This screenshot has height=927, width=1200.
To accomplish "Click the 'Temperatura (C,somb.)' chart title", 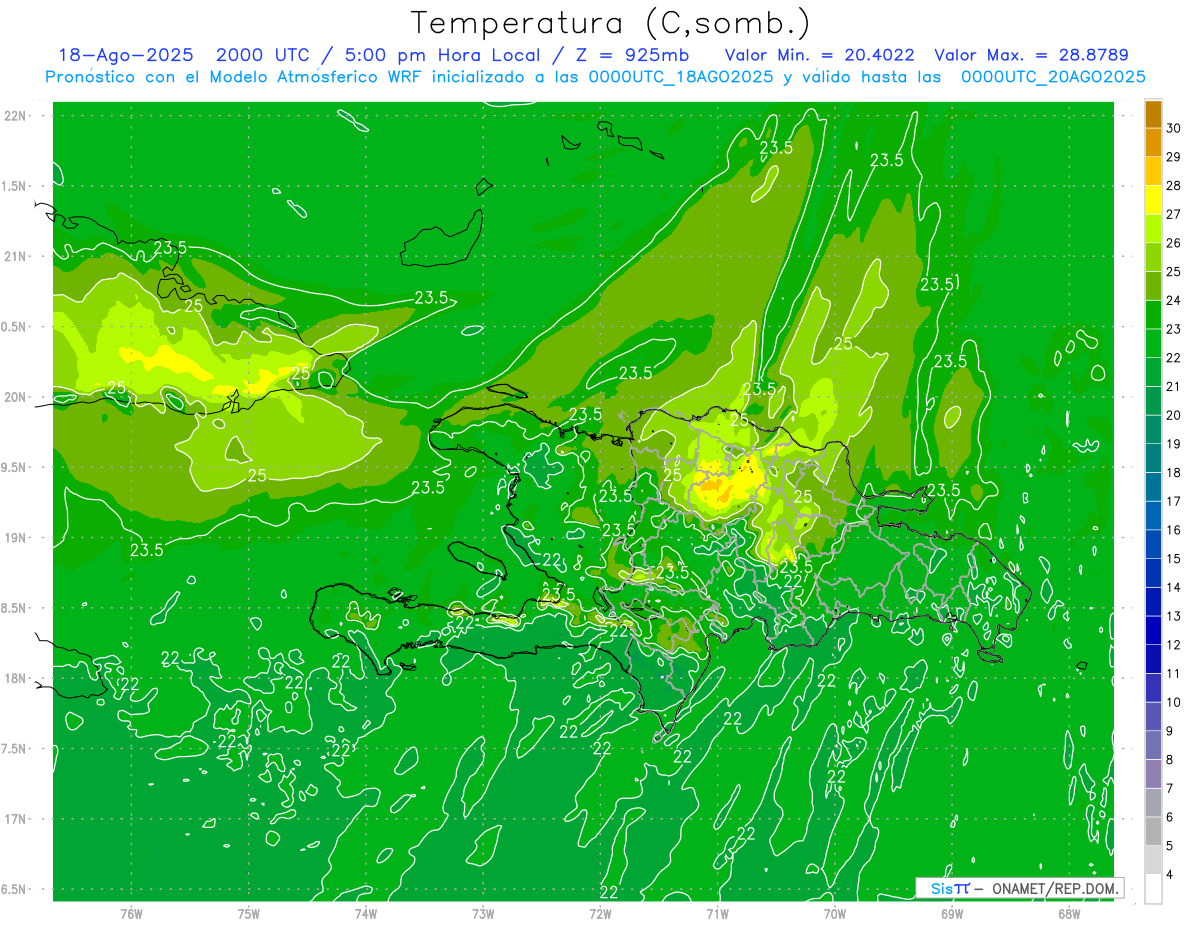I will tap(610, 23).
